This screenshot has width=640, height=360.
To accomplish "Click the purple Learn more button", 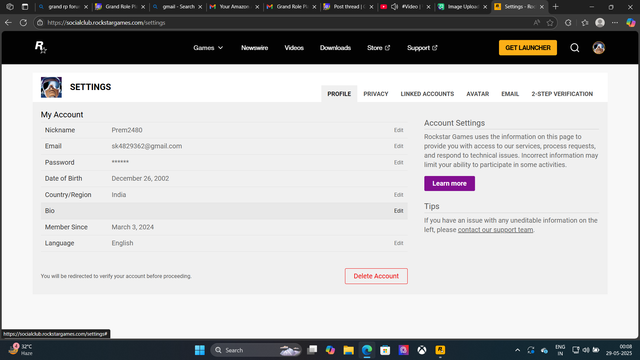I will tap(449, 183).
